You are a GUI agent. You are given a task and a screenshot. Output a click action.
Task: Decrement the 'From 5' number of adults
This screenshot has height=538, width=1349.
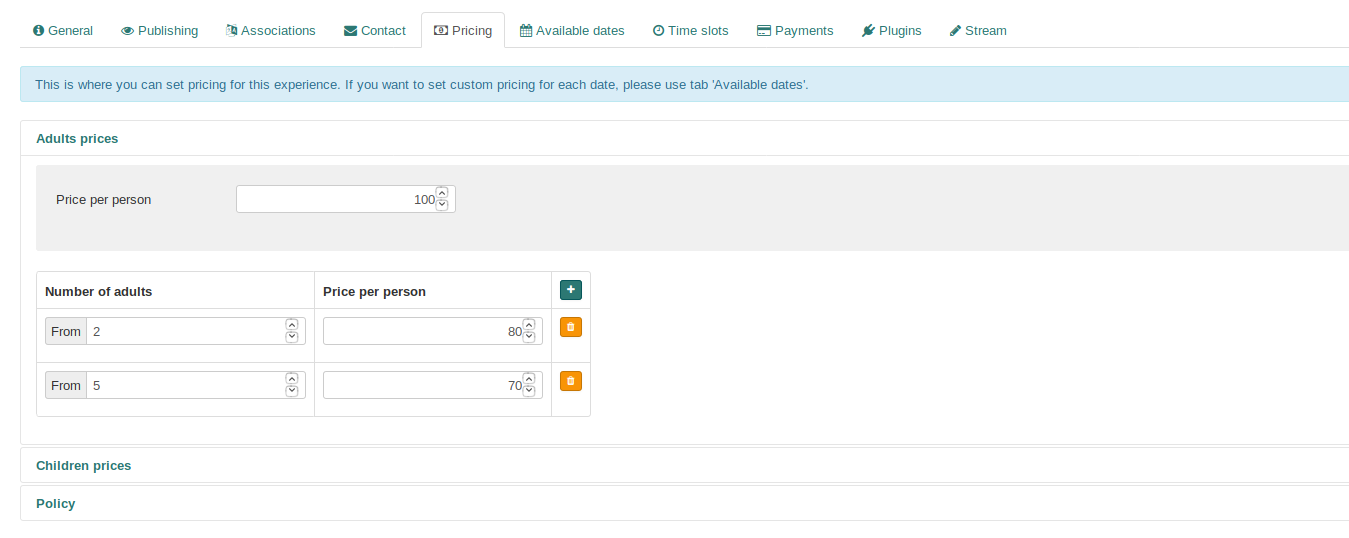292,391
